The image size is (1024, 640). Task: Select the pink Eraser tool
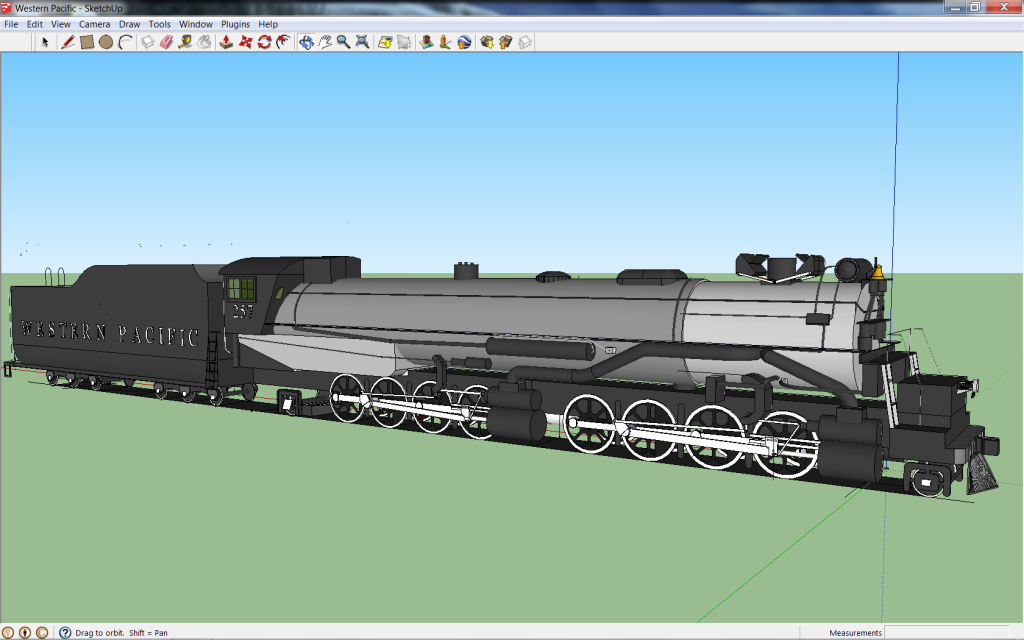pyautogui.click(x=167, y=42)
